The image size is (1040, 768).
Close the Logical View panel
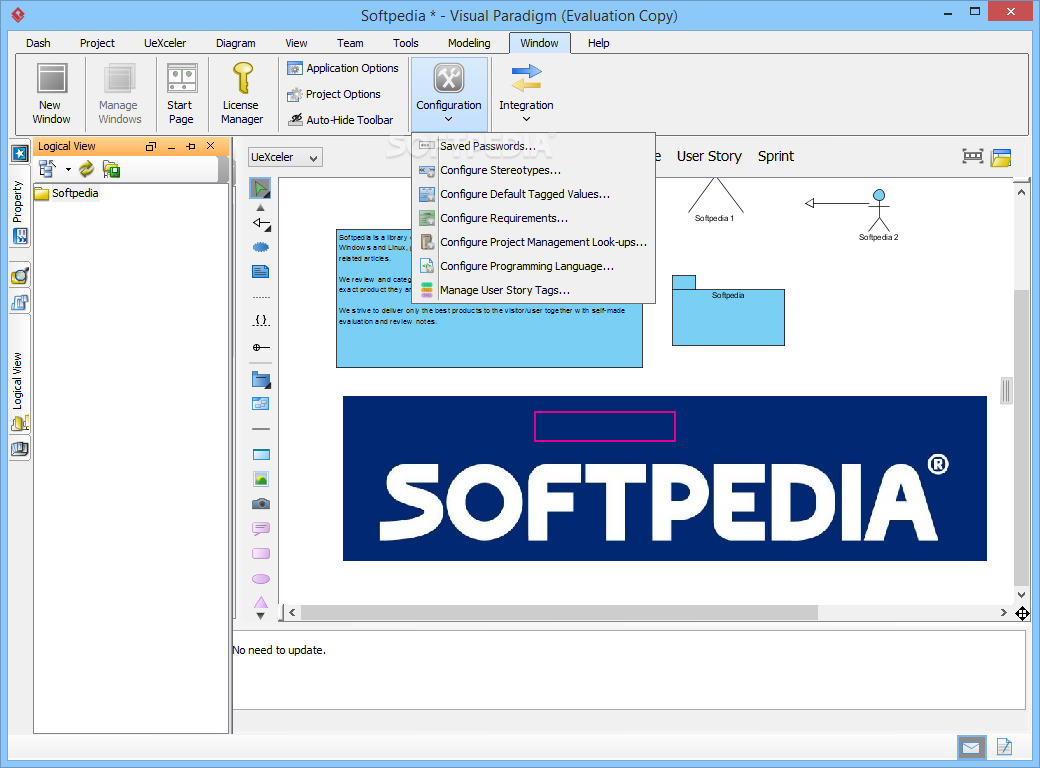(x=211, y=146)
